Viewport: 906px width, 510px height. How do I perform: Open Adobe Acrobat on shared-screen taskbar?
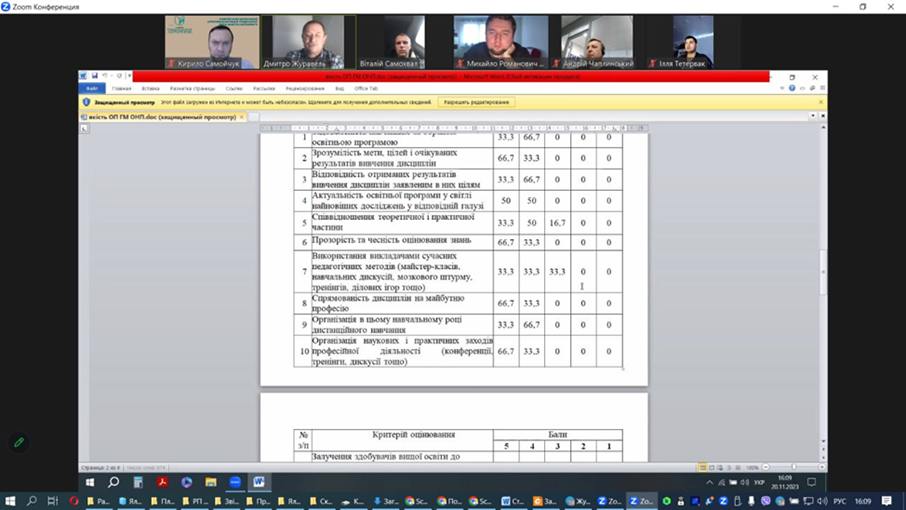(x=162, y=482)
